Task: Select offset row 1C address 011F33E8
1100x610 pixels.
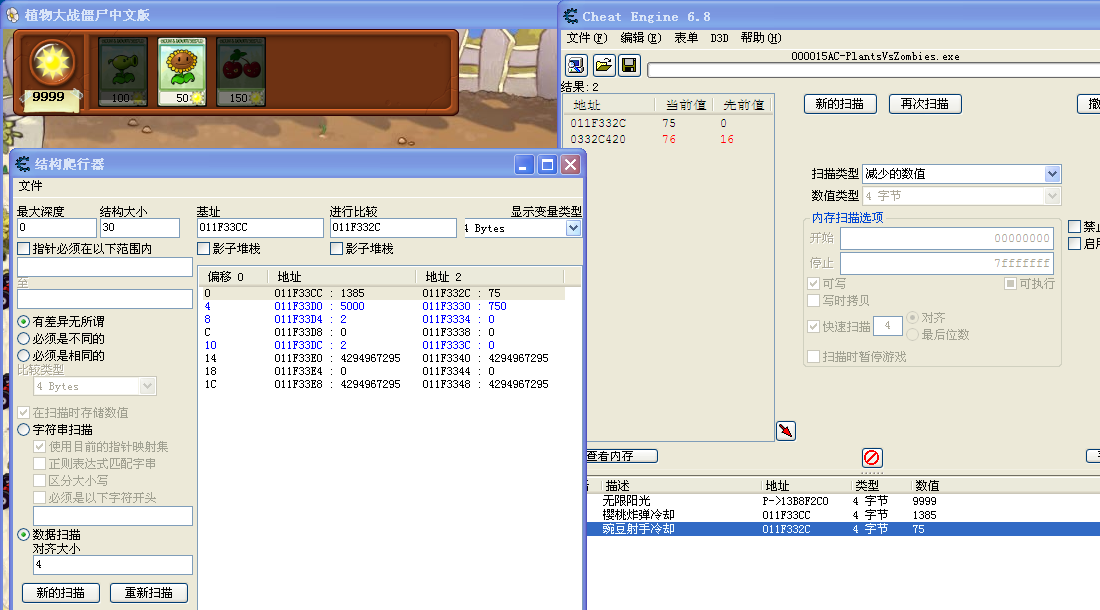Action: point(383,384)
